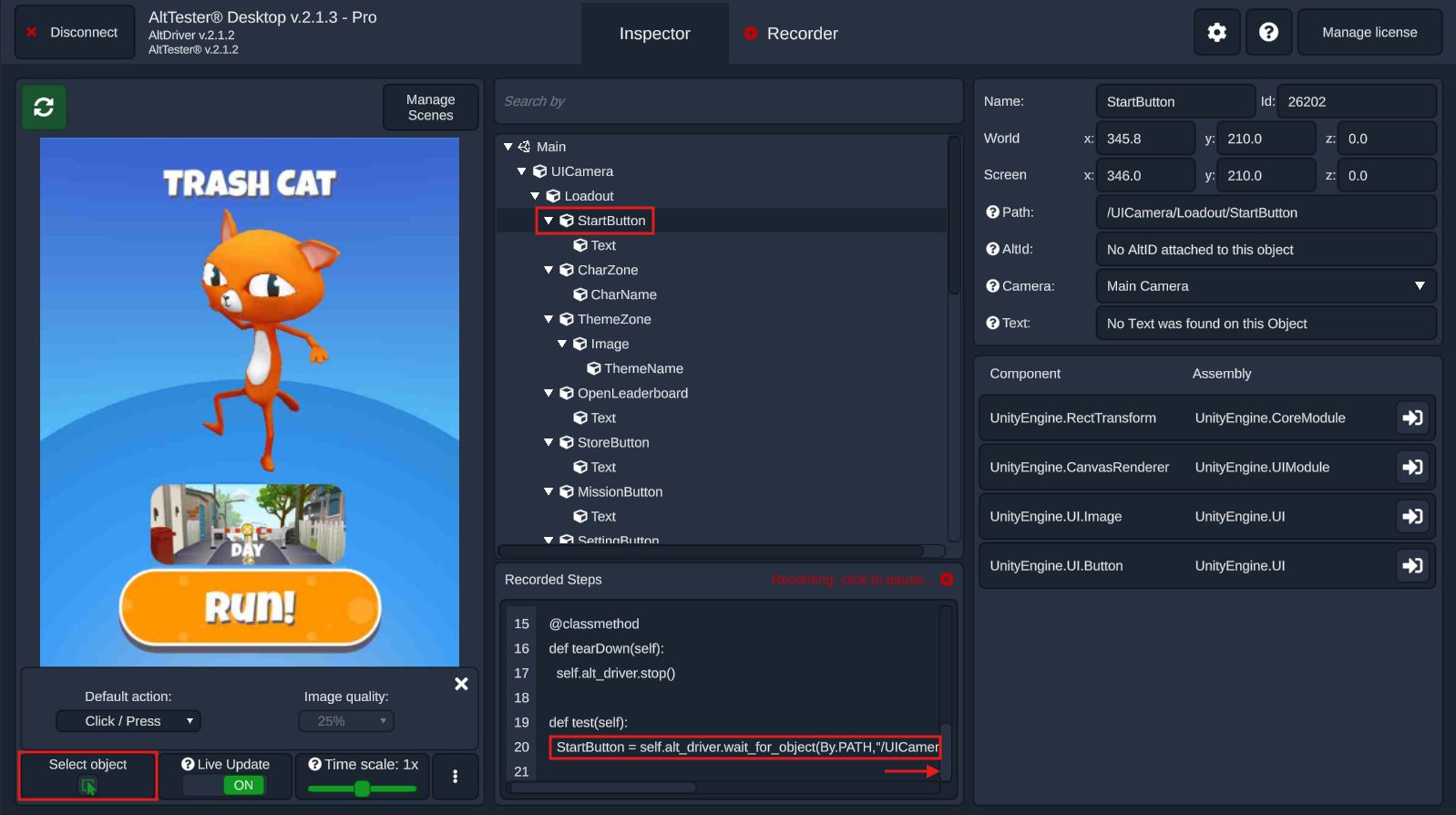Image resolution: width=1456 pixels, height=815 pixels.
Task: Click the Manage Scenes button
Action: click(430, 108)
